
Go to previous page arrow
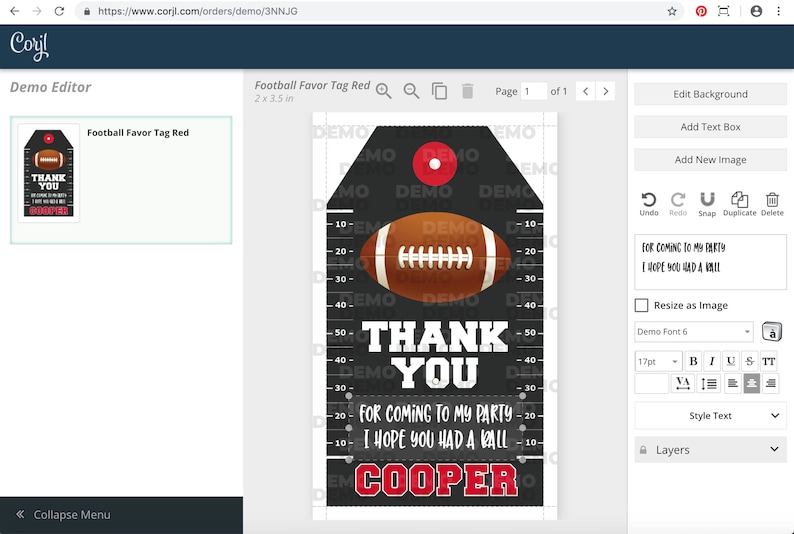[x=585, y=91]
